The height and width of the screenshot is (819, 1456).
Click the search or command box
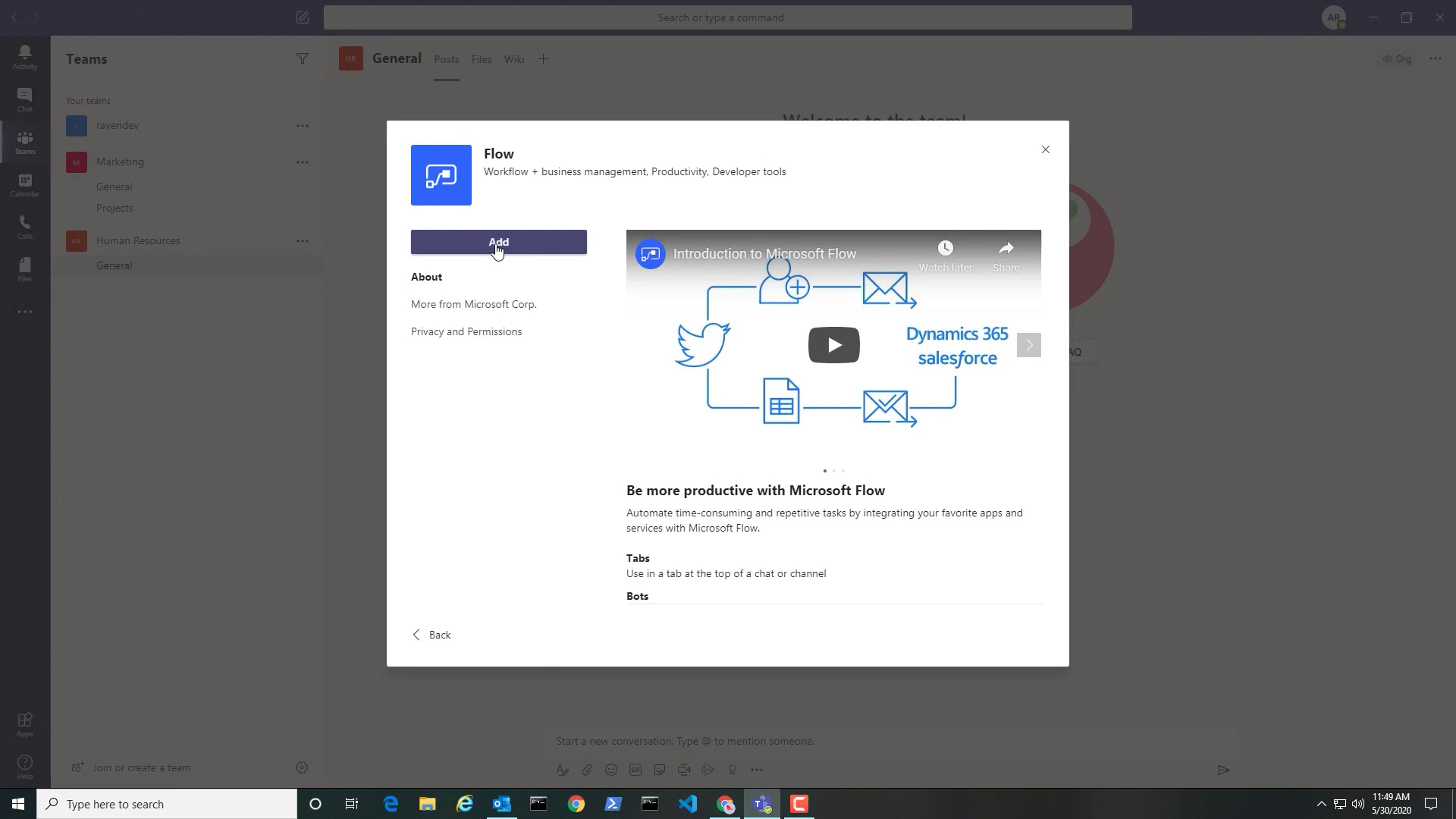(728, 17)
